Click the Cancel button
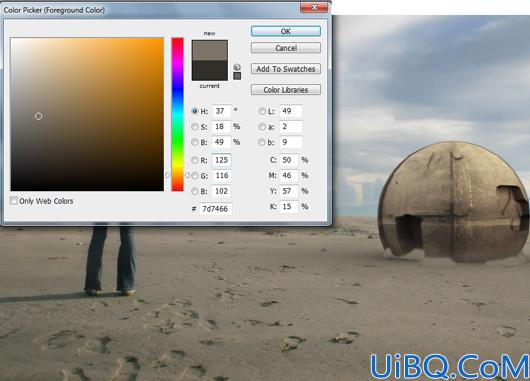530x381 pixels. (286, 48)
